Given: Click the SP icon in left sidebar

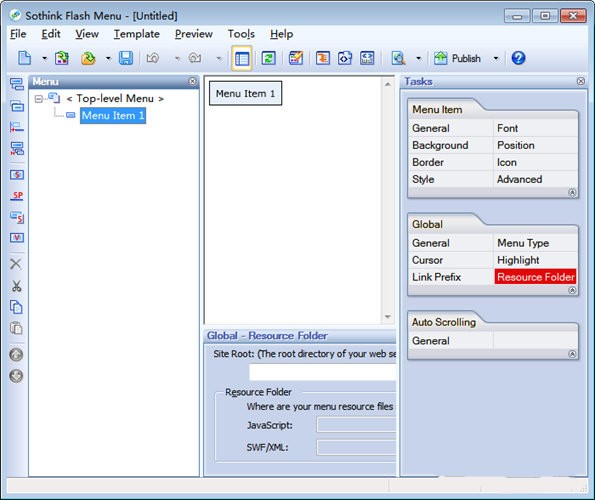Looking at the screenshot, I should point(17,196).
